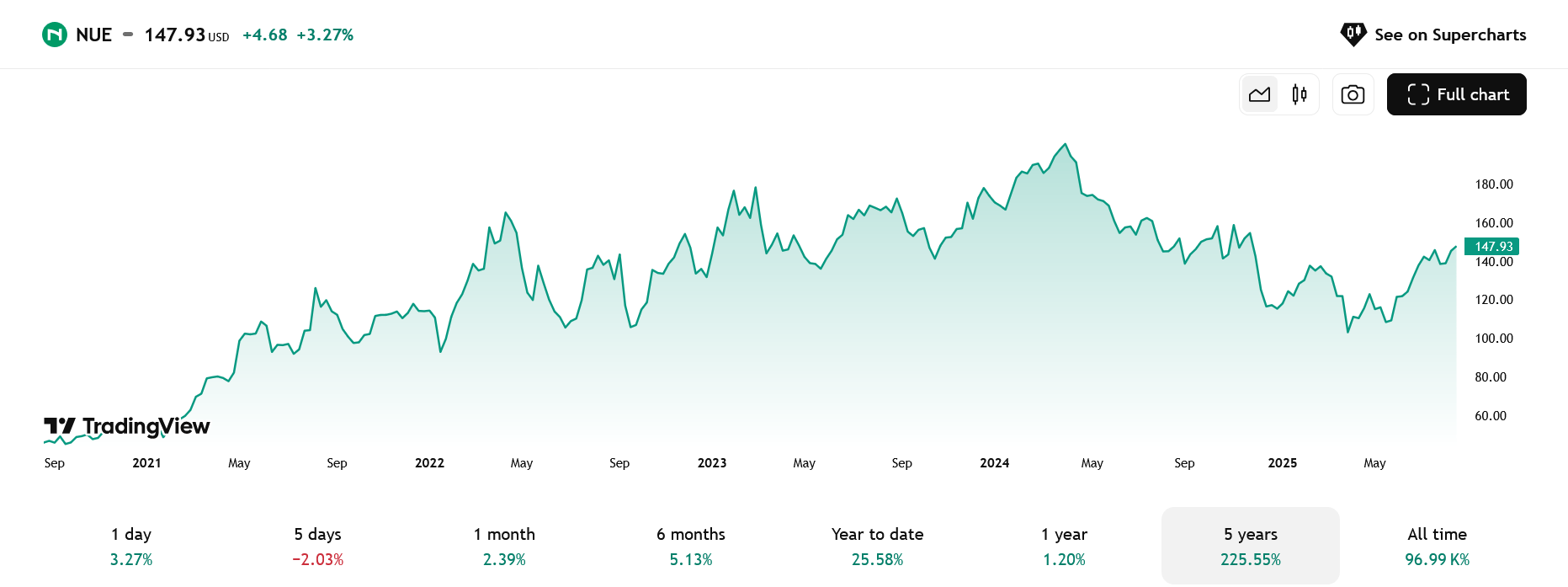Select the 5 days range
The image size is (1568, 587).
(x=318, y=546)
